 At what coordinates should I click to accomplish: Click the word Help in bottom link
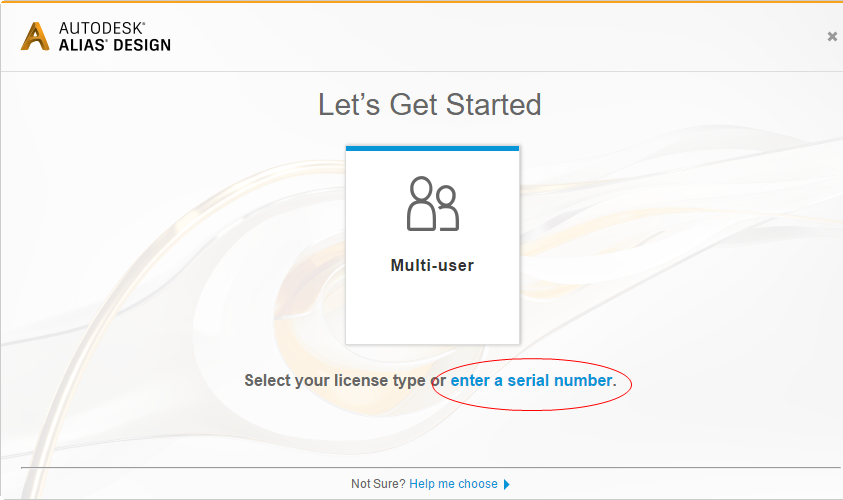422,484
